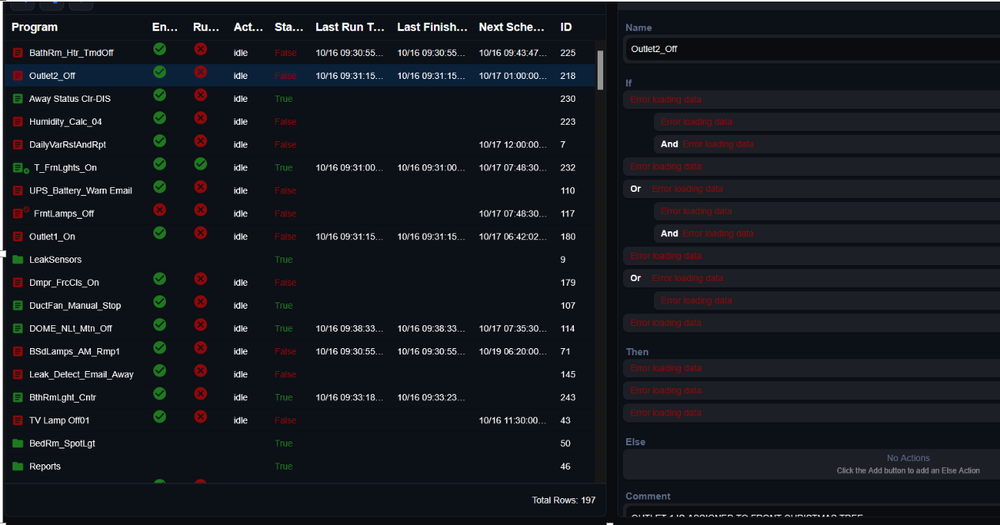Viewport: 1000px width, 525px height.
Task: Click the Humidity_Calc_04 program icon
Action: [x=18, y=122]
